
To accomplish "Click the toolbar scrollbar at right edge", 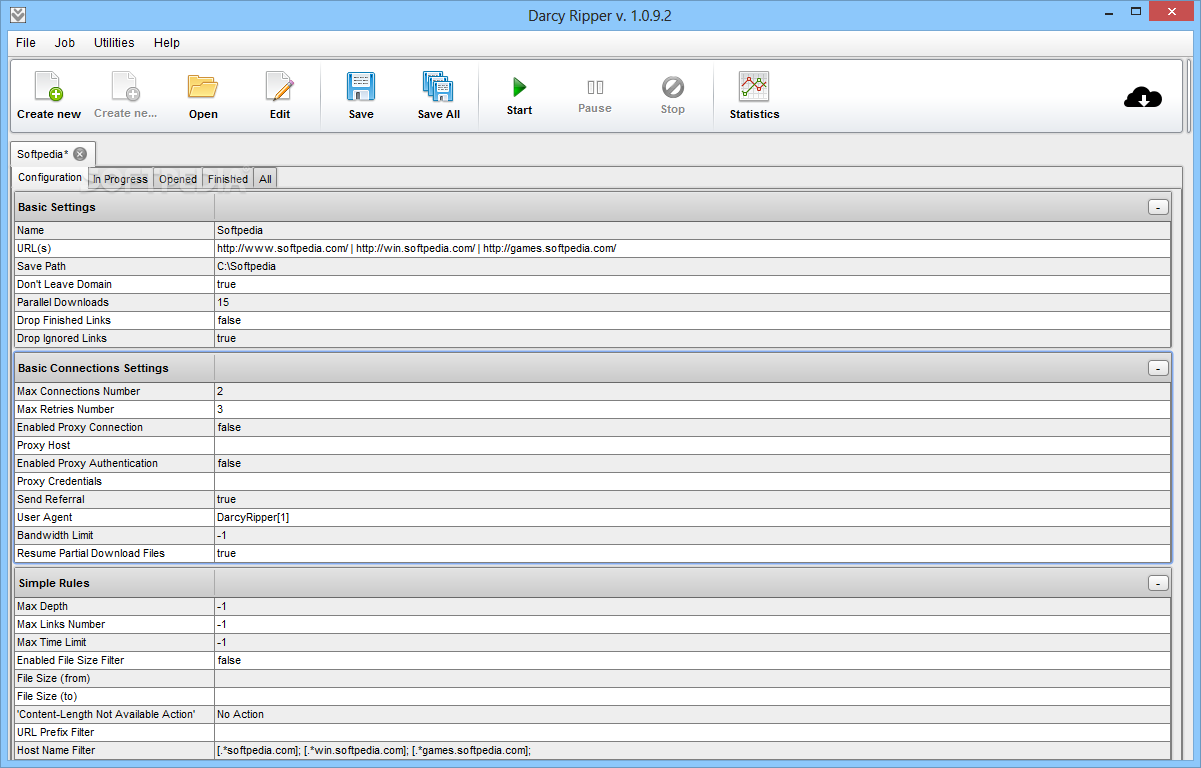I will (x=1188, y=96).
